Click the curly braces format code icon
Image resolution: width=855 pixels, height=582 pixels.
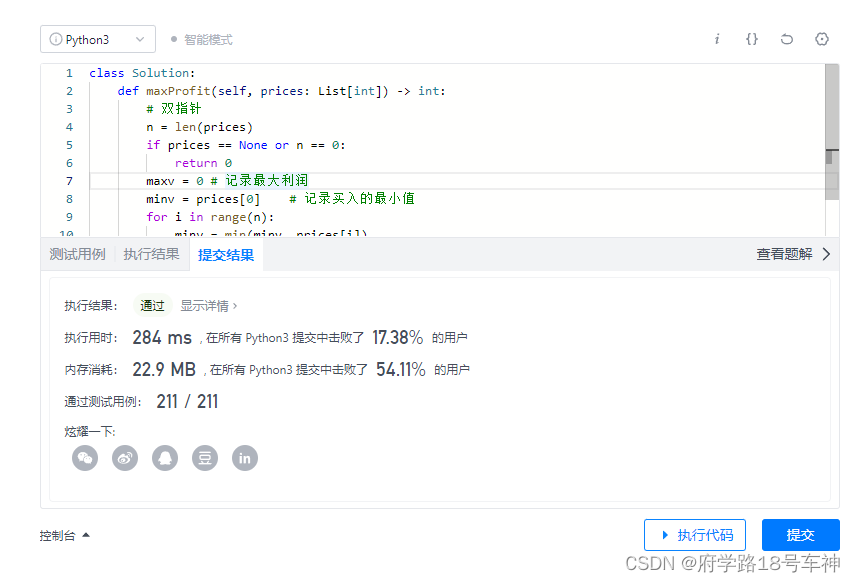[752, 39]
